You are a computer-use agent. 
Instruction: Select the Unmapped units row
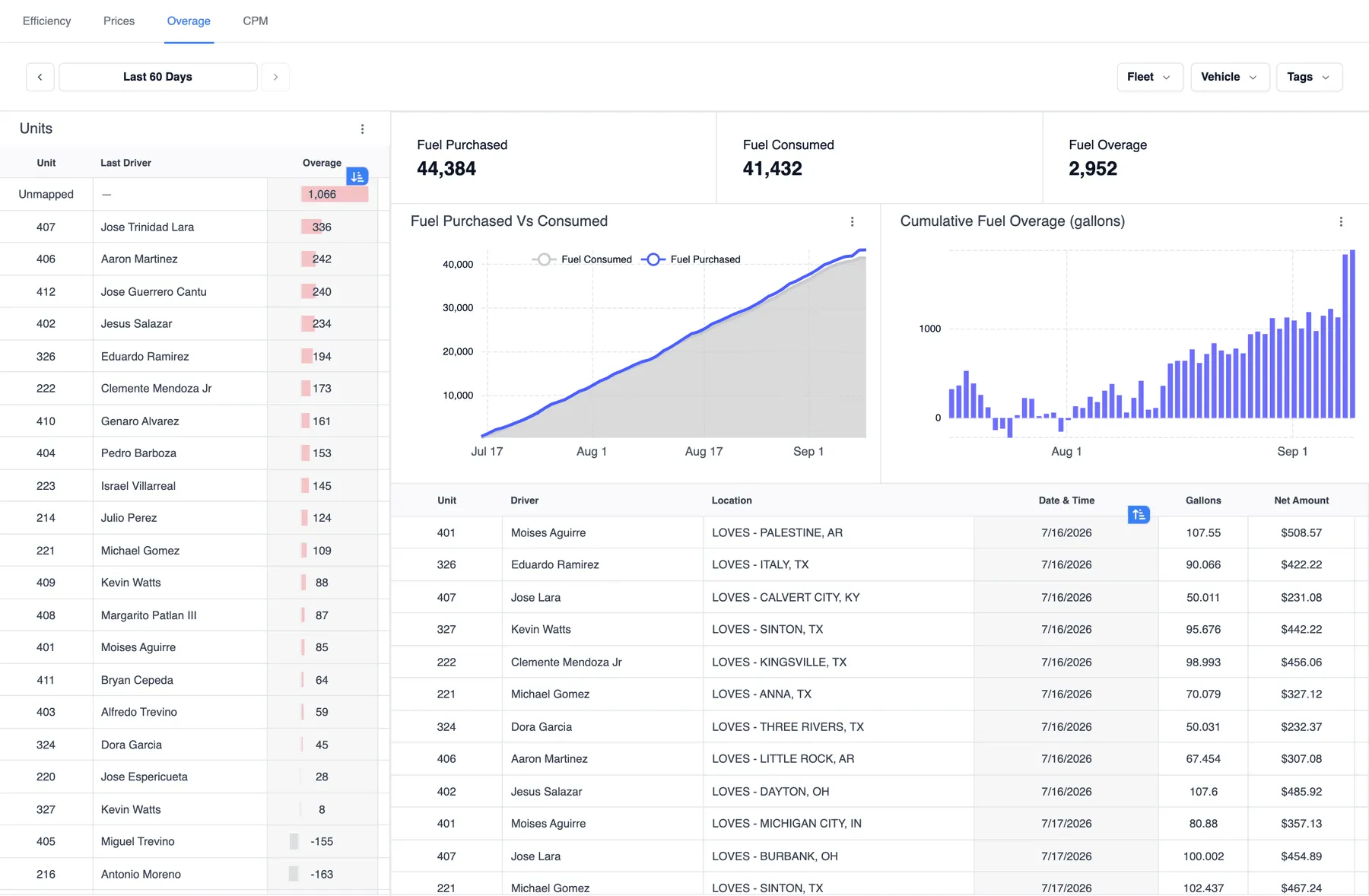pyautogui.click(x=195, y=194)
